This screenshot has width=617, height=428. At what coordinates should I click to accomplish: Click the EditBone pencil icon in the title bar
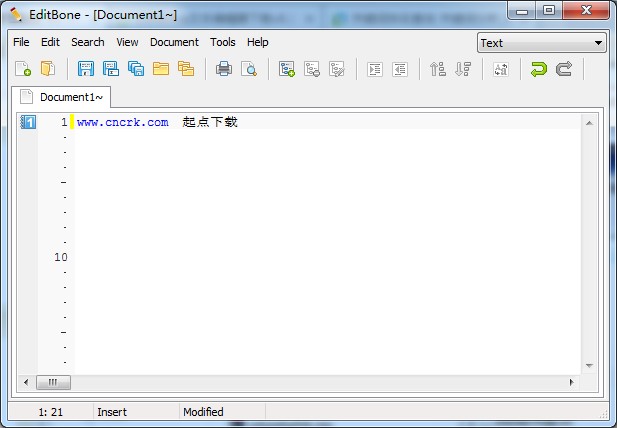click(16, 15)
